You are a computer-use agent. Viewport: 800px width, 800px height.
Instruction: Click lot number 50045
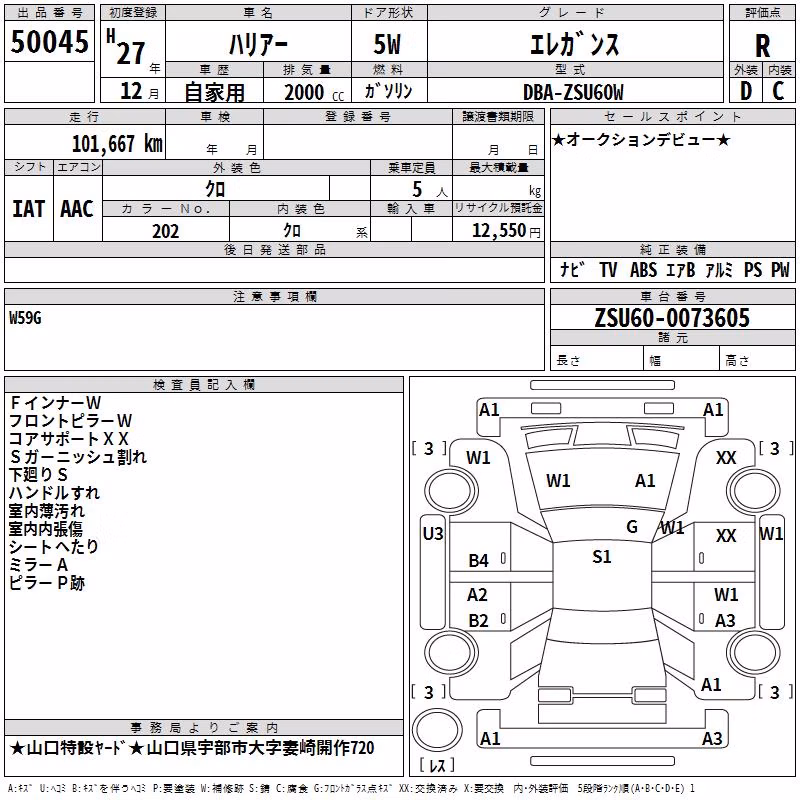[x=49, y=41]
